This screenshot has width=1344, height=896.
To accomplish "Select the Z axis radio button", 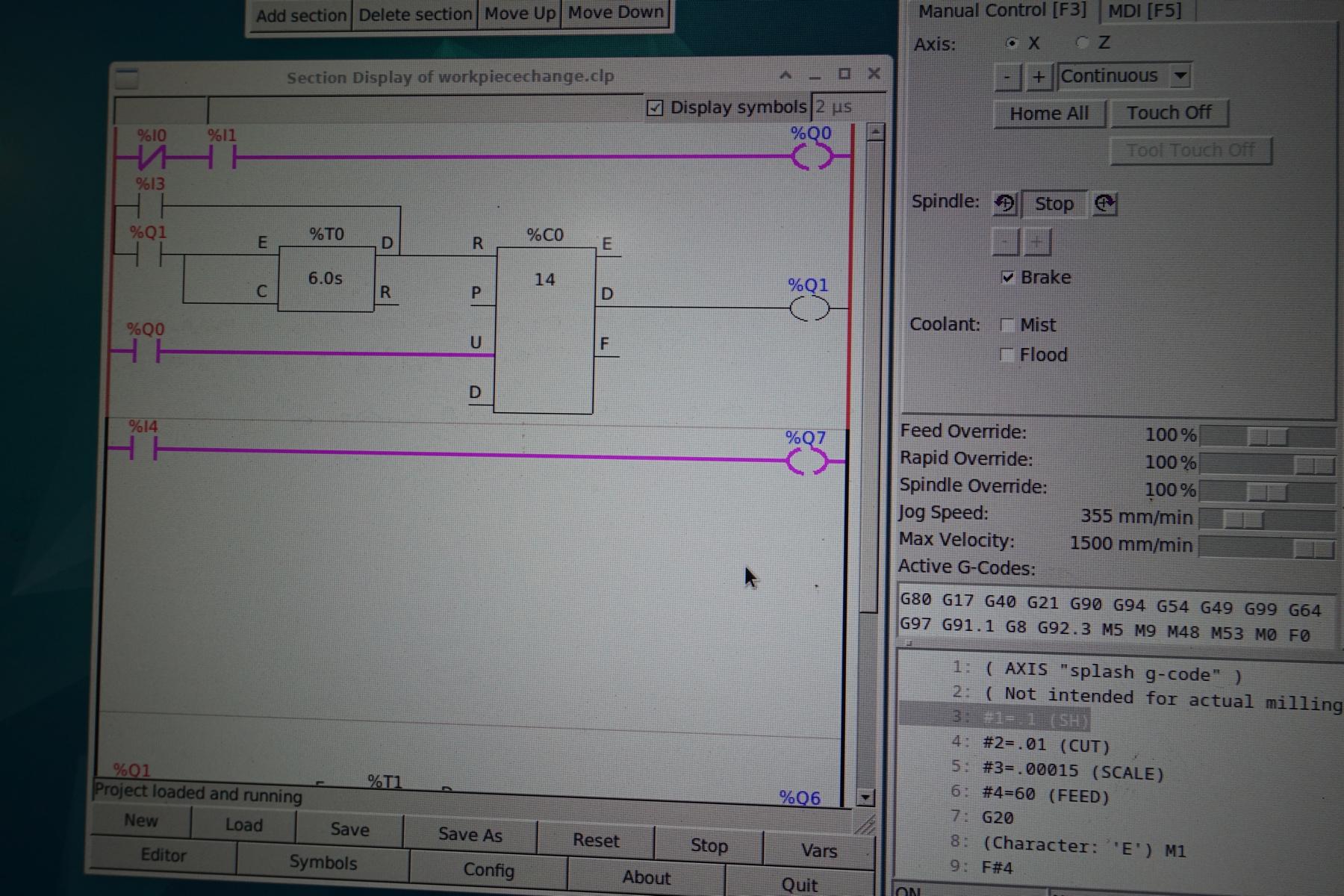I will (1081, 43).
